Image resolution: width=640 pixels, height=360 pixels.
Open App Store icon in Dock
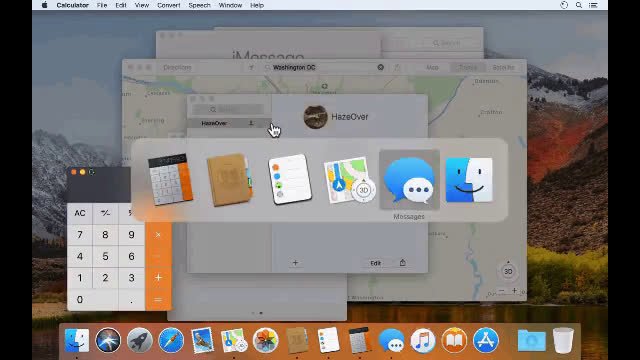pyautogui.click(x=486, y=340)
